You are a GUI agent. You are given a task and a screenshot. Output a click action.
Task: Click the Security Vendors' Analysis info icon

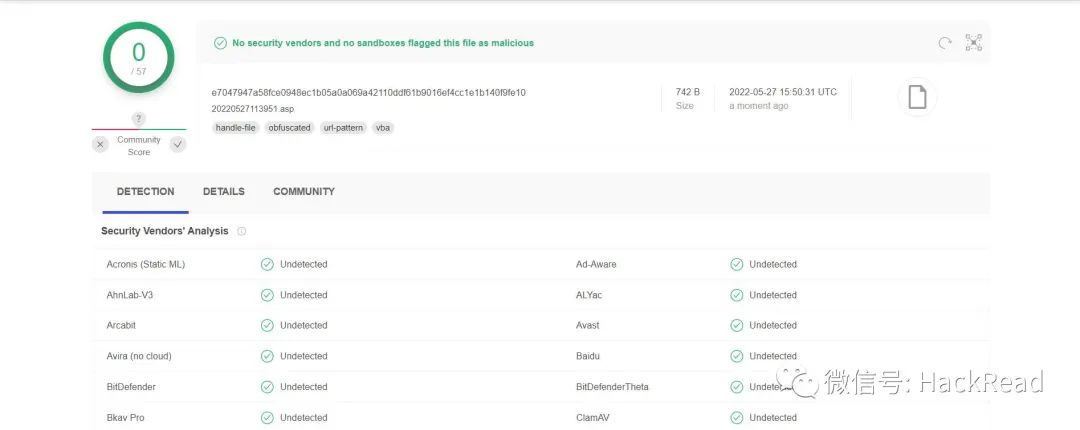pyautogui.click(x=241, y=232)
